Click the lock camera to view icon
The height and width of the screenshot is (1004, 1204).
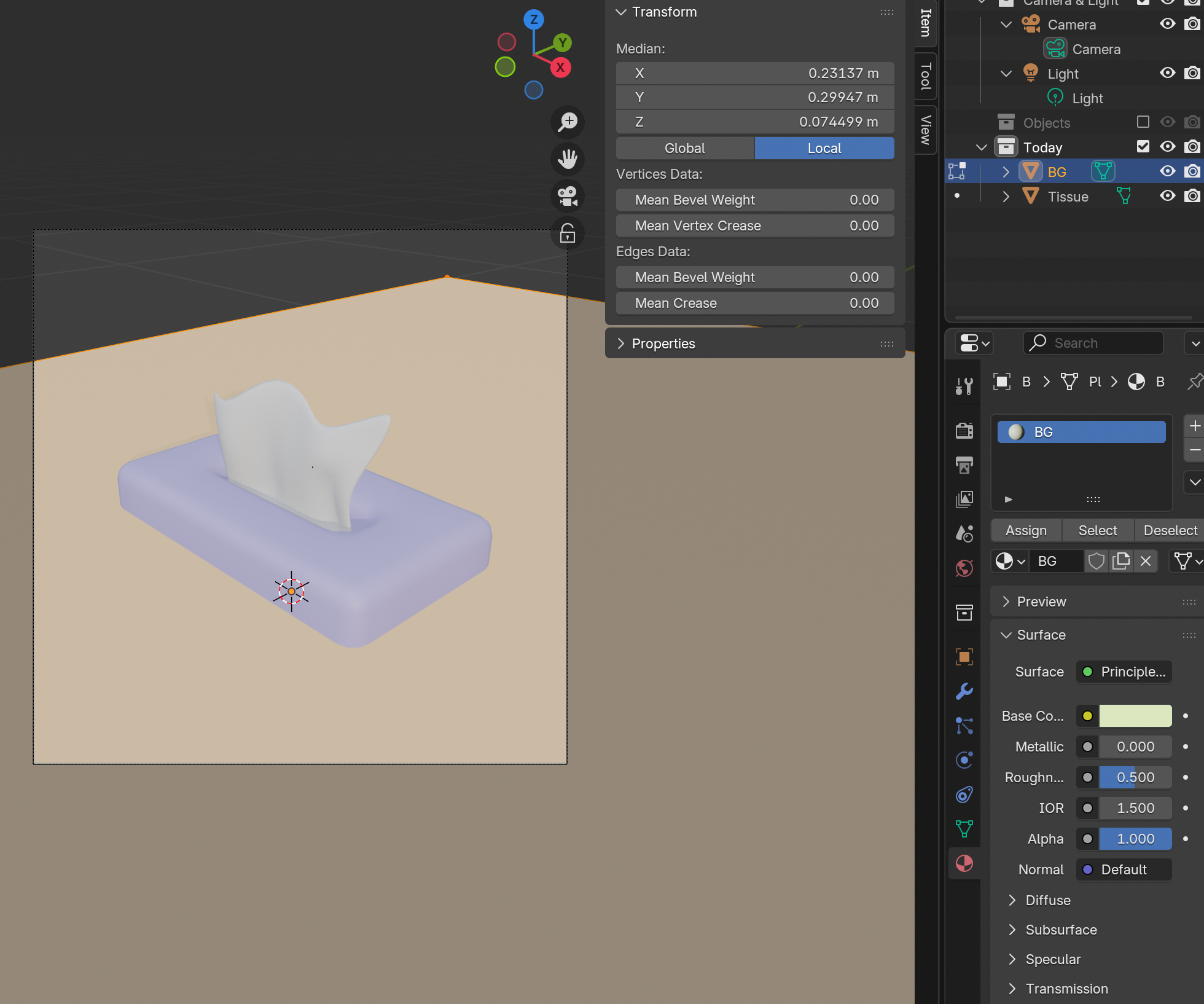click(x=568, y=233)
